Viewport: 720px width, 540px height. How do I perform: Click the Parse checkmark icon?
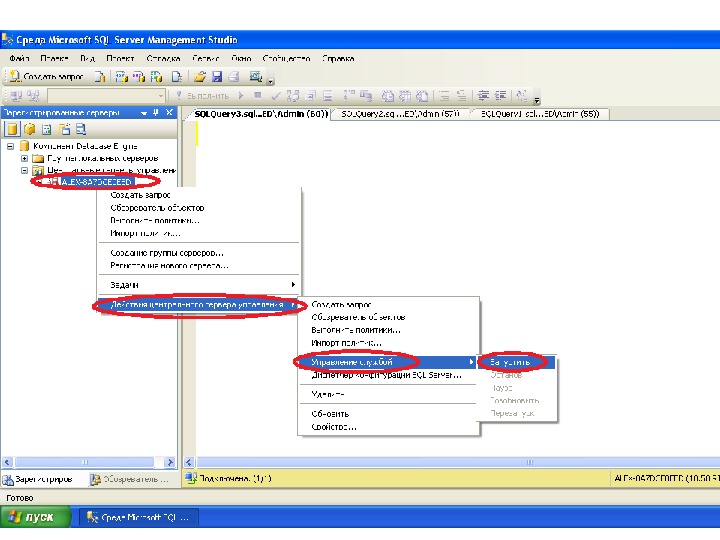[276, 96]
